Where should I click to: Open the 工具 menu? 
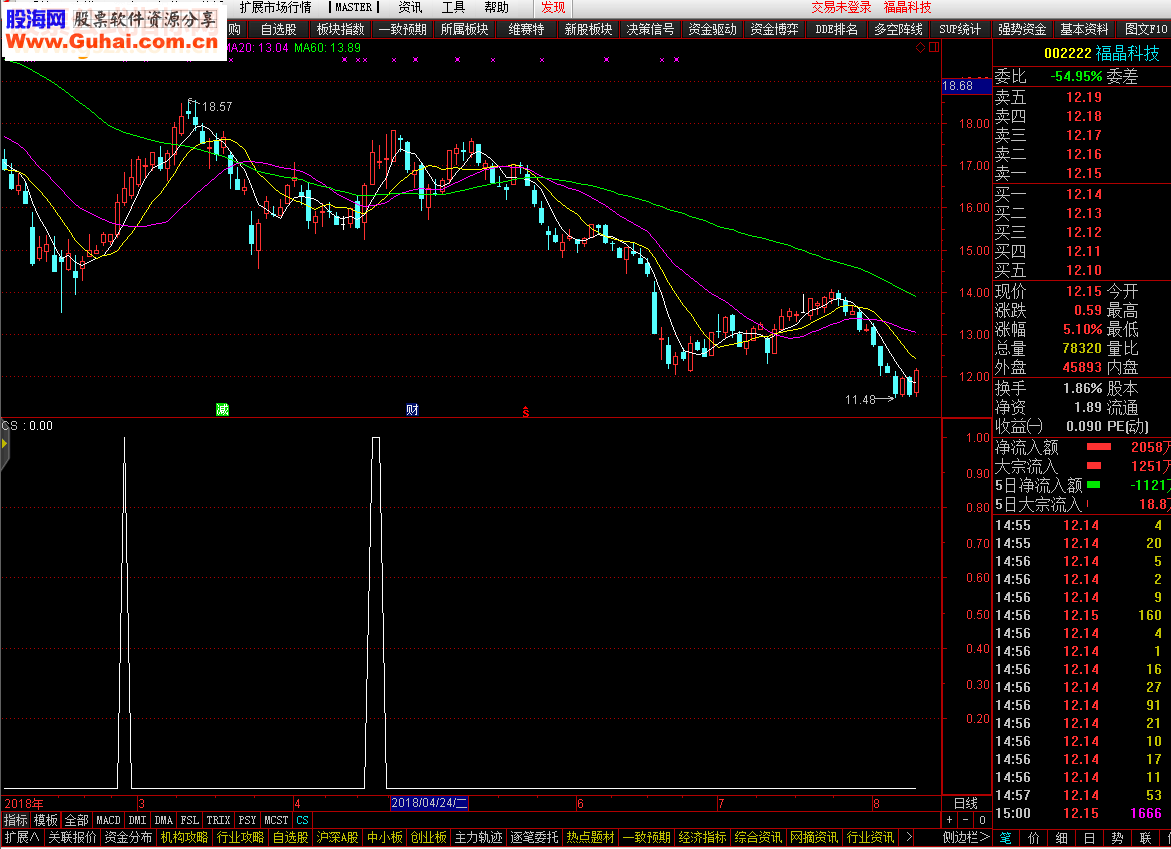click(453, 7)
